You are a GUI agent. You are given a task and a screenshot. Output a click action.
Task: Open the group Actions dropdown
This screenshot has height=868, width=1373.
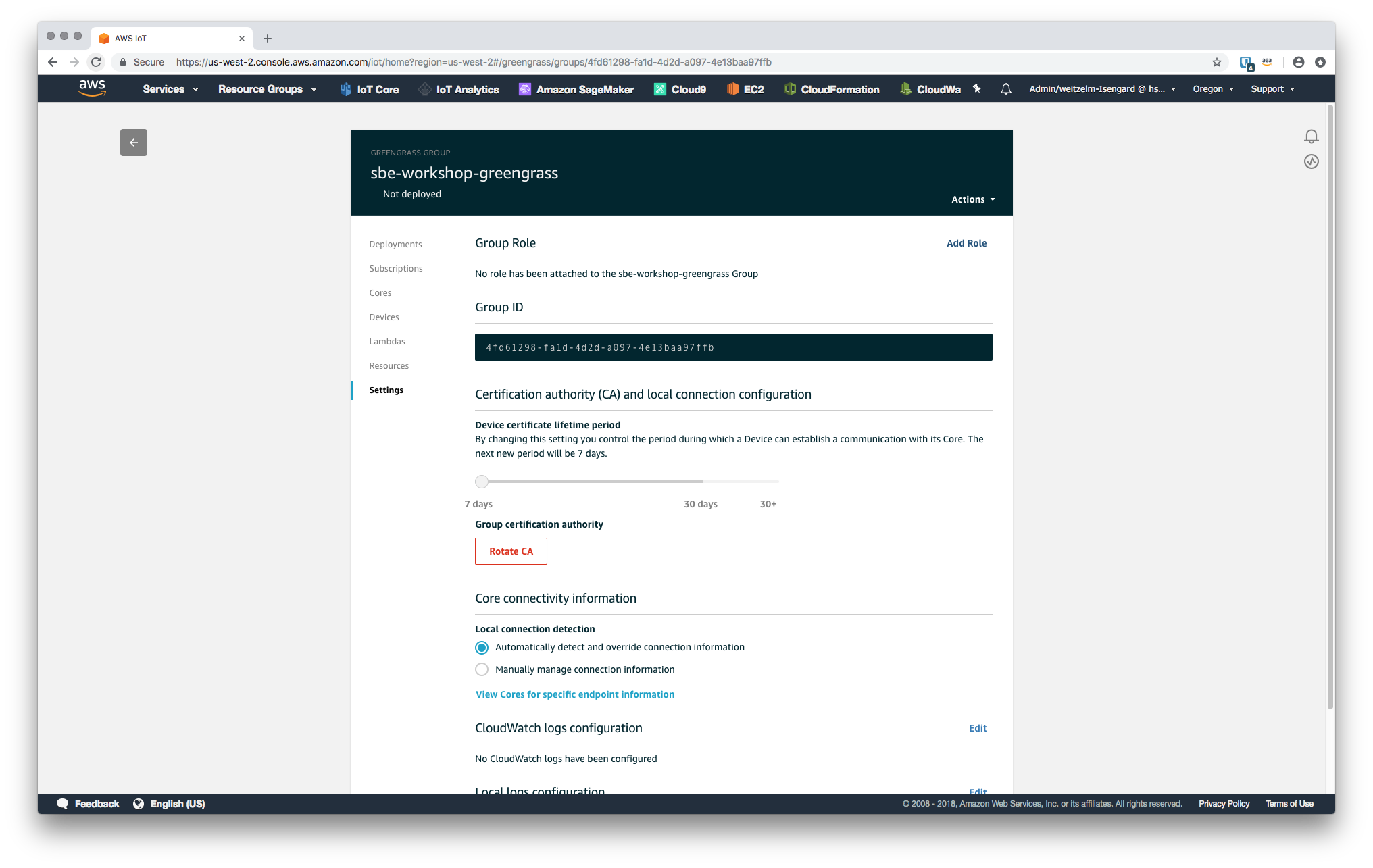(x=973, y=199)
